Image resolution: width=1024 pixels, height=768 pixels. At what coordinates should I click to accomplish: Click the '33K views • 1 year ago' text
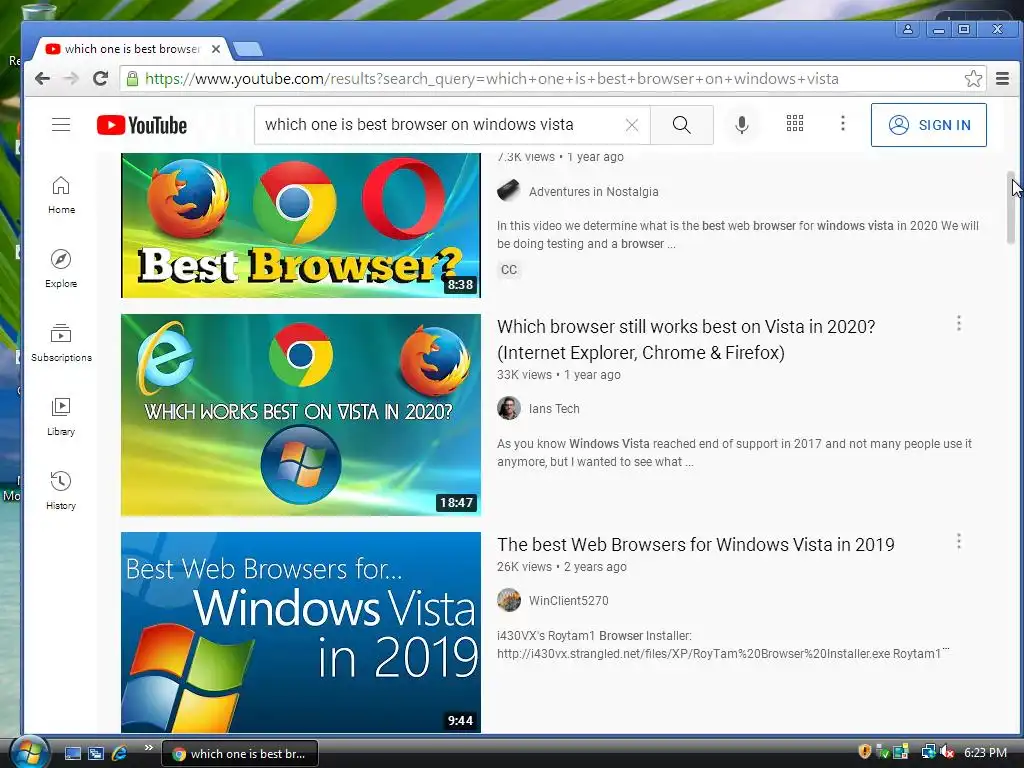[x=558, y=375]
